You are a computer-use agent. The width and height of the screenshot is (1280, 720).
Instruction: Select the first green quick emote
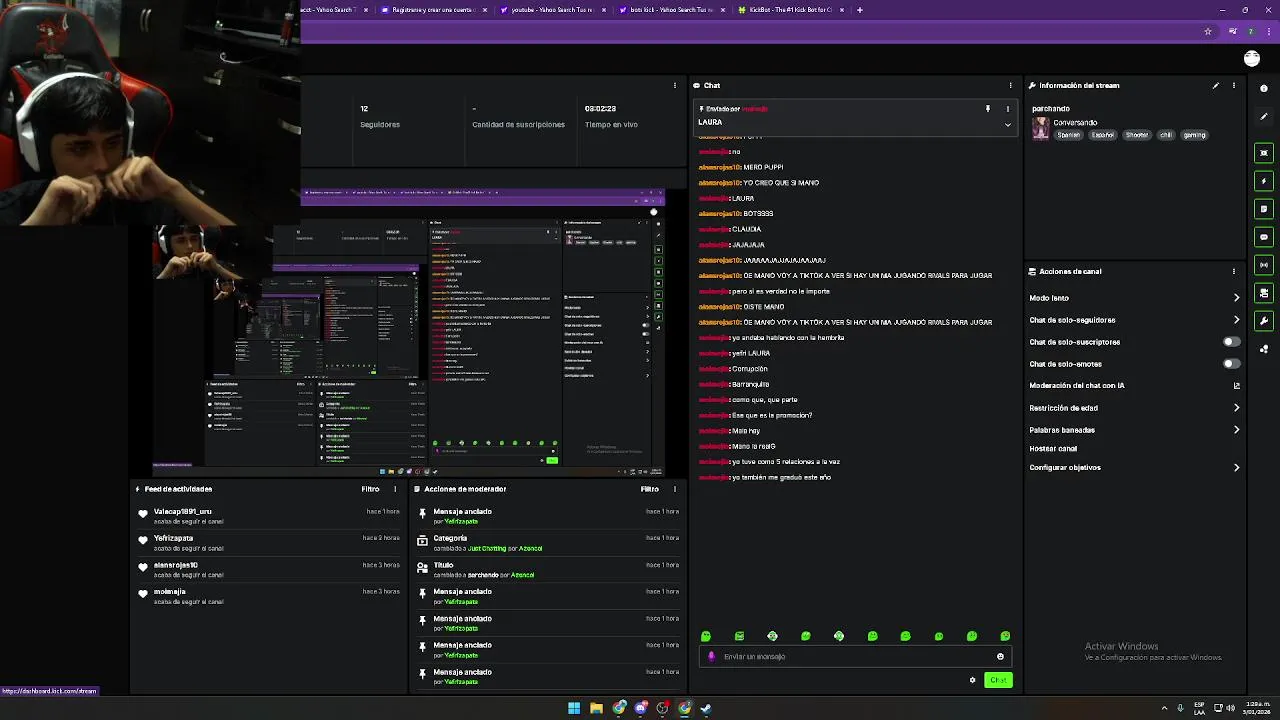(706, 636)
